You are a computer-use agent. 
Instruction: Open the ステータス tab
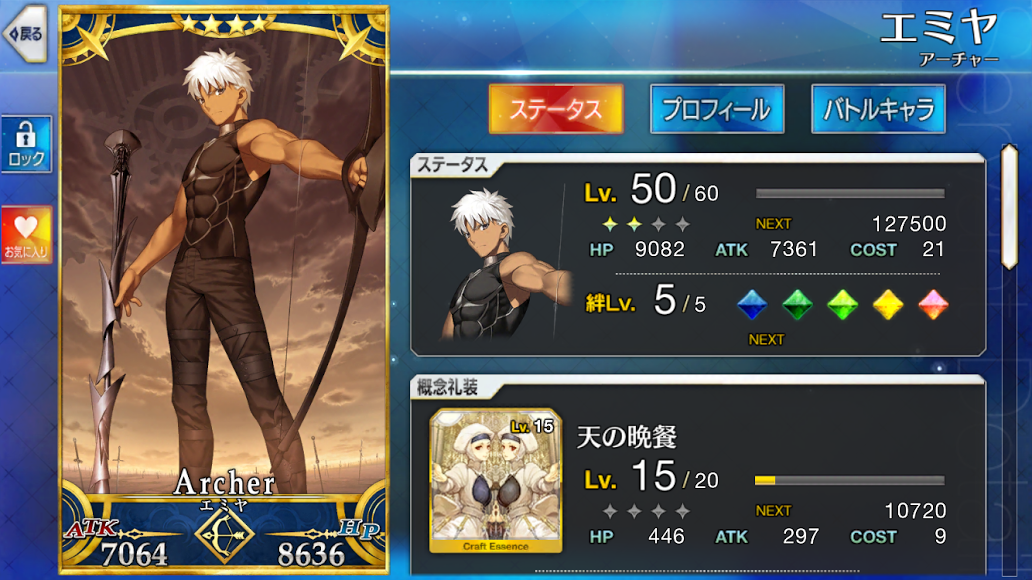[x=556, y=109]
